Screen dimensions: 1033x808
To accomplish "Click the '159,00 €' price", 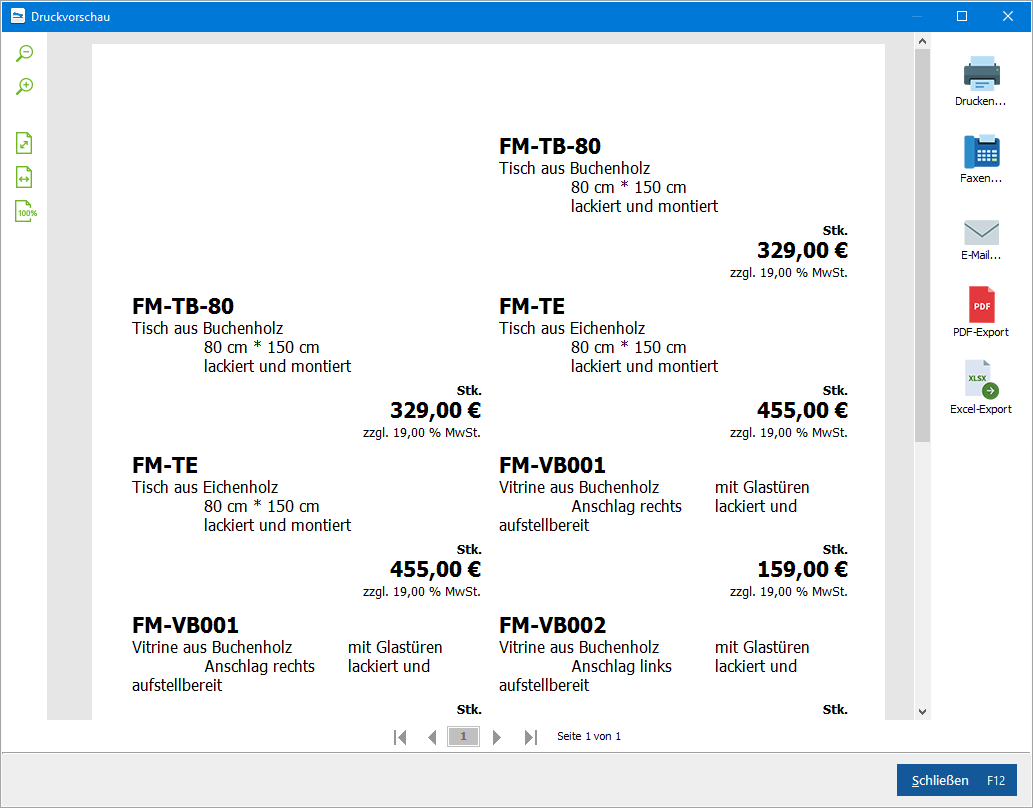I will (802, 569).
